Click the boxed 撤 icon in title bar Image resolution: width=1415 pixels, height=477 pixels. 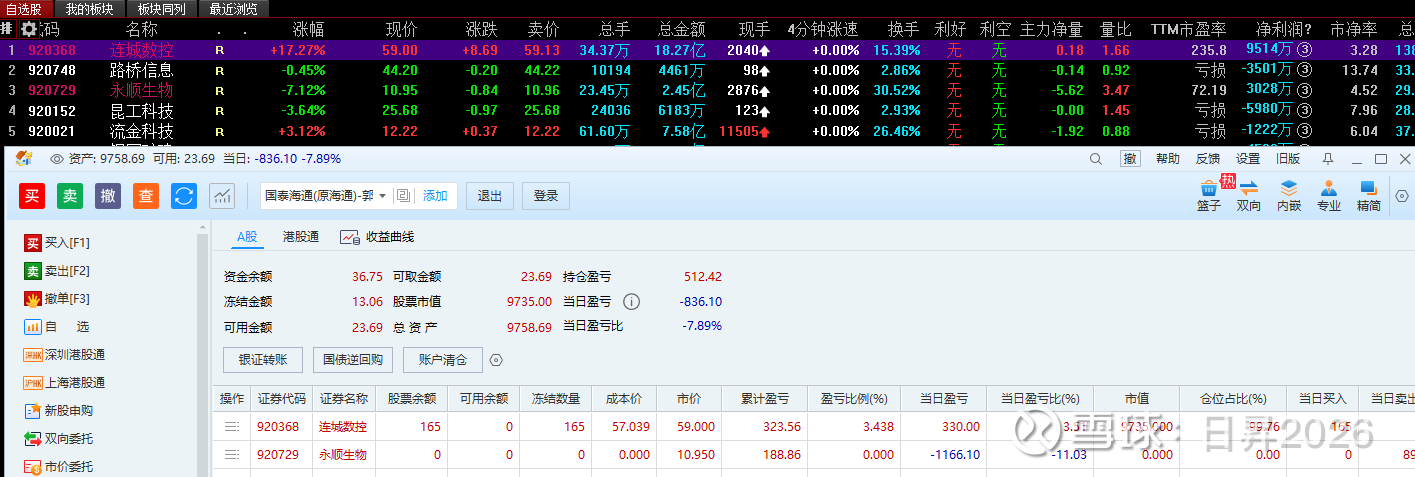tap(1129, 159)
